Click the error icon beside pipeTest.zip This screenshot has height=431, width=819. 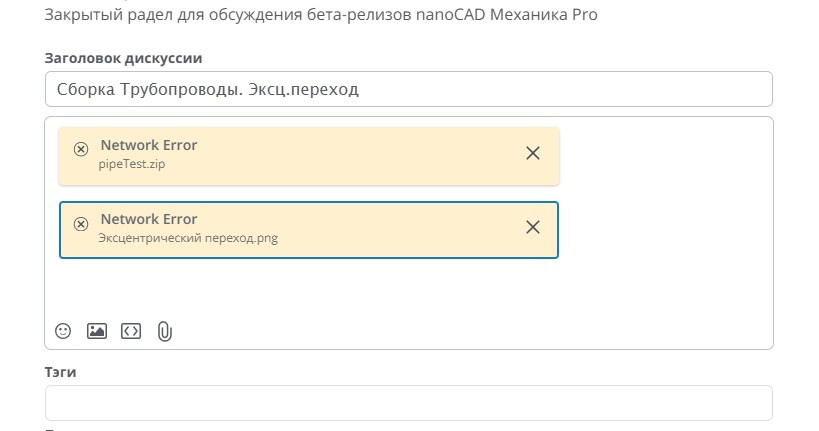coord(81,149)
